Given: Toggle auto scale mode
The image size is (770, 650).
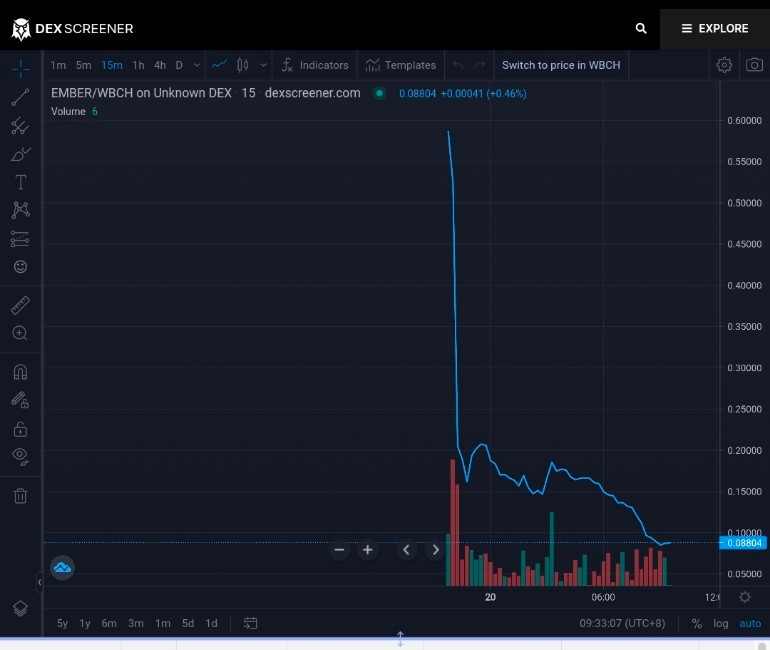Looking at the screenshot, I should [750, 623].
